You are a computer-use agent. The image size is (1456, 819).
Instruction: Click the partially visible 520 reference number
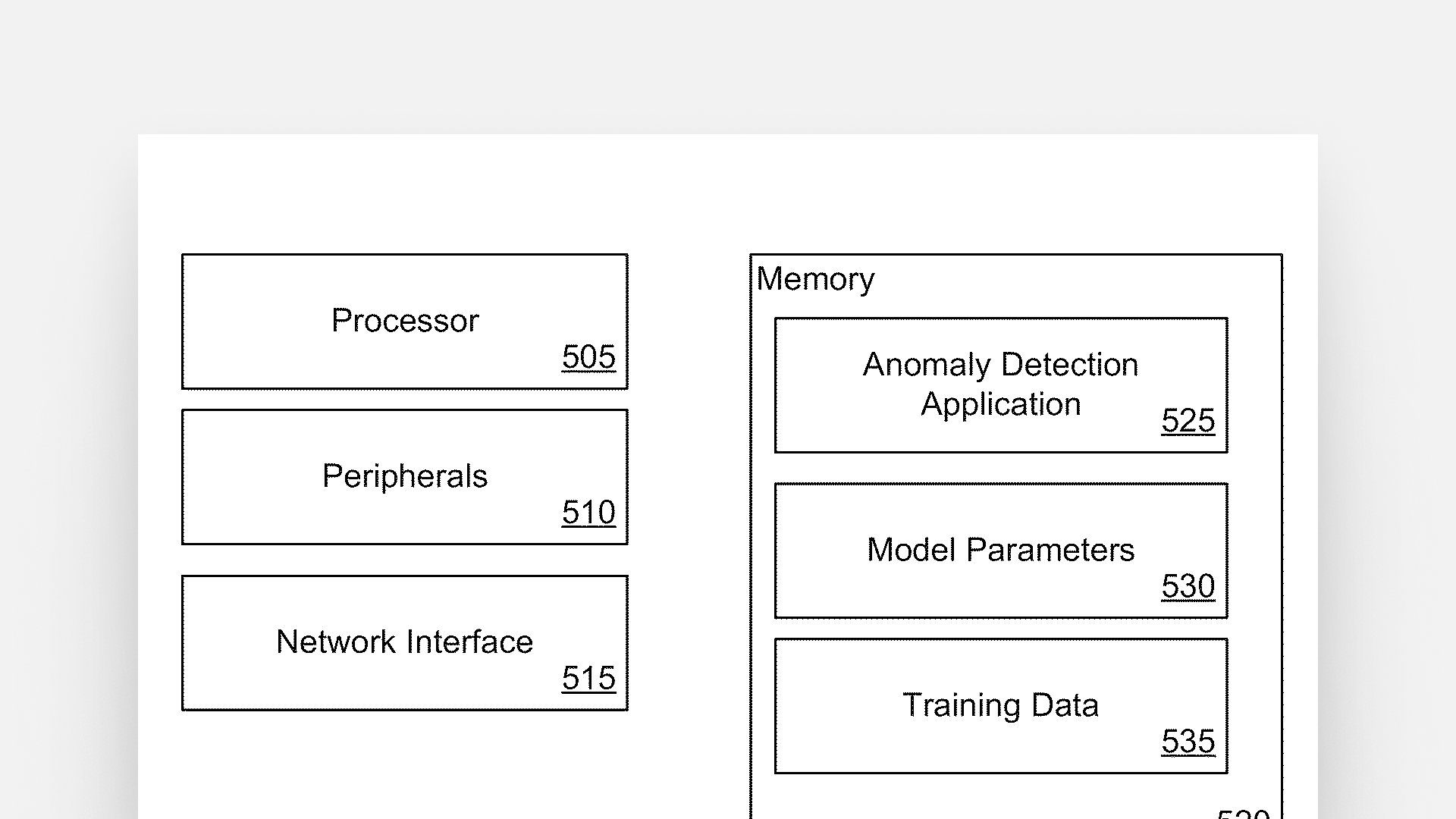pyautogui.click(x=1243, y=814)
